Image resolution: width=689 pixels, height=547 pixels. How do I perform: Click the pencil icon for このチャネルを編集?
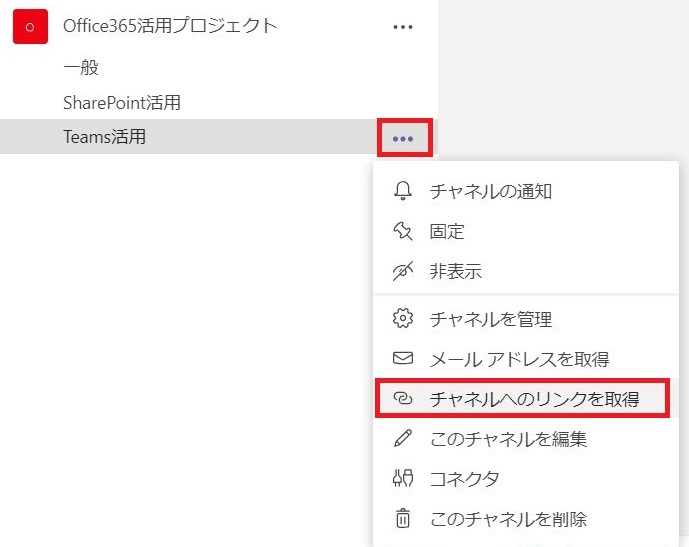[x=403, y=438]
